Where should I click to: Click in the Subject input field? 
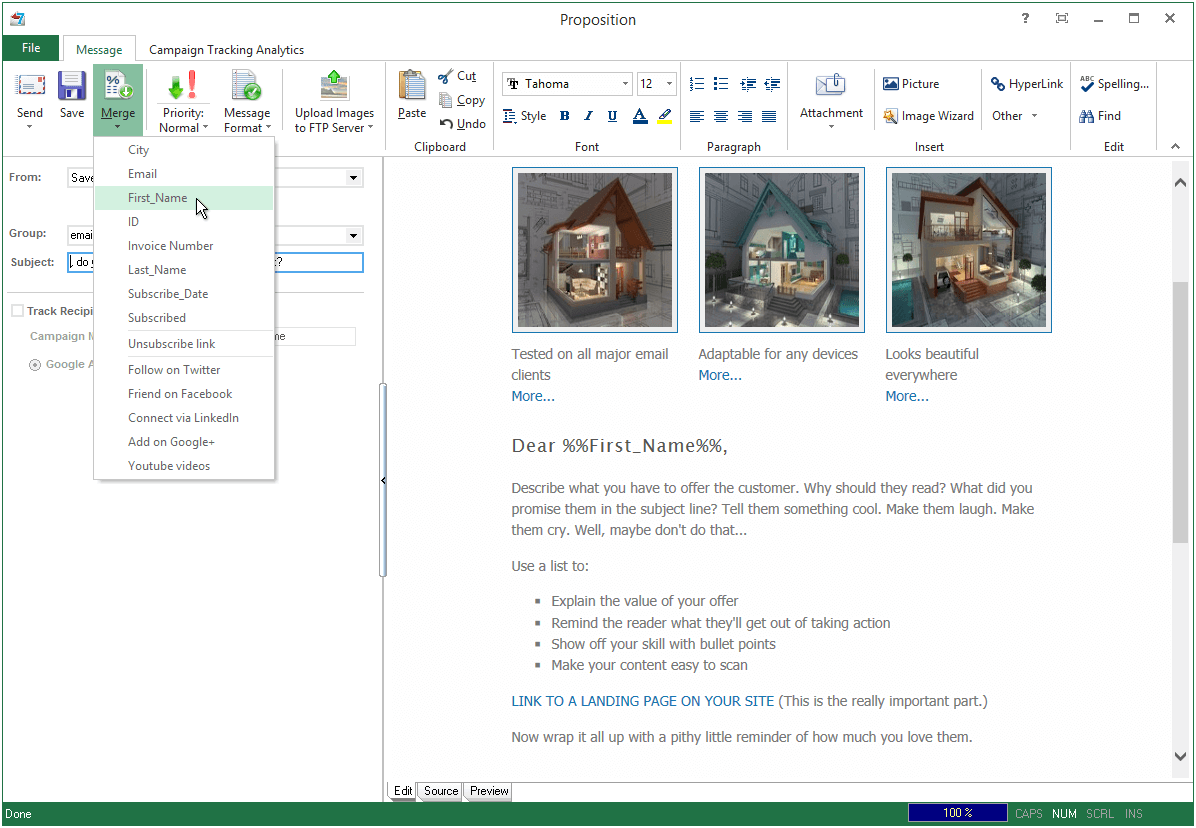(215, 262)
